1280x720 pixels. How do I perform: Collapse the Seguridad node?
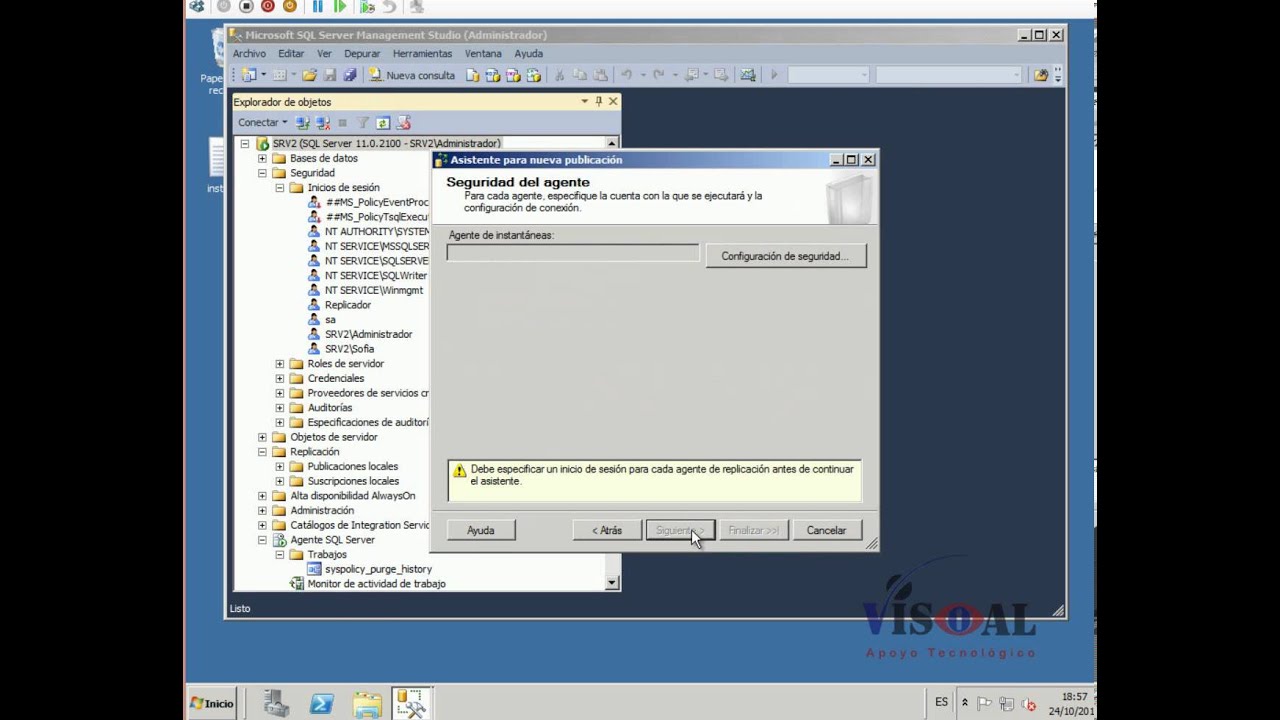tap(263, 173)
